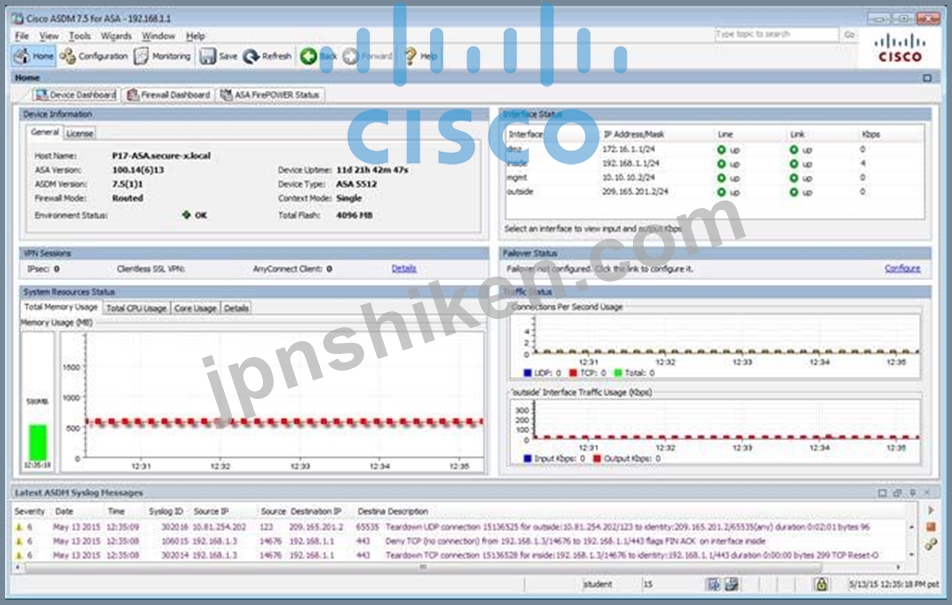Viewport: 952px width, 605px height.
Task: Float the Latest ASDM Syslog Messages panel
Action: [897, 493]
